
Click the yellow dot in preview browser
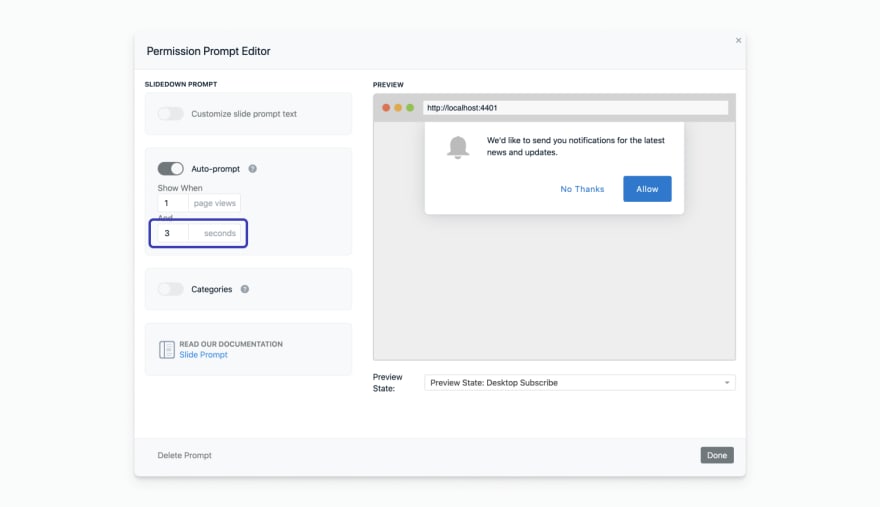398,108
